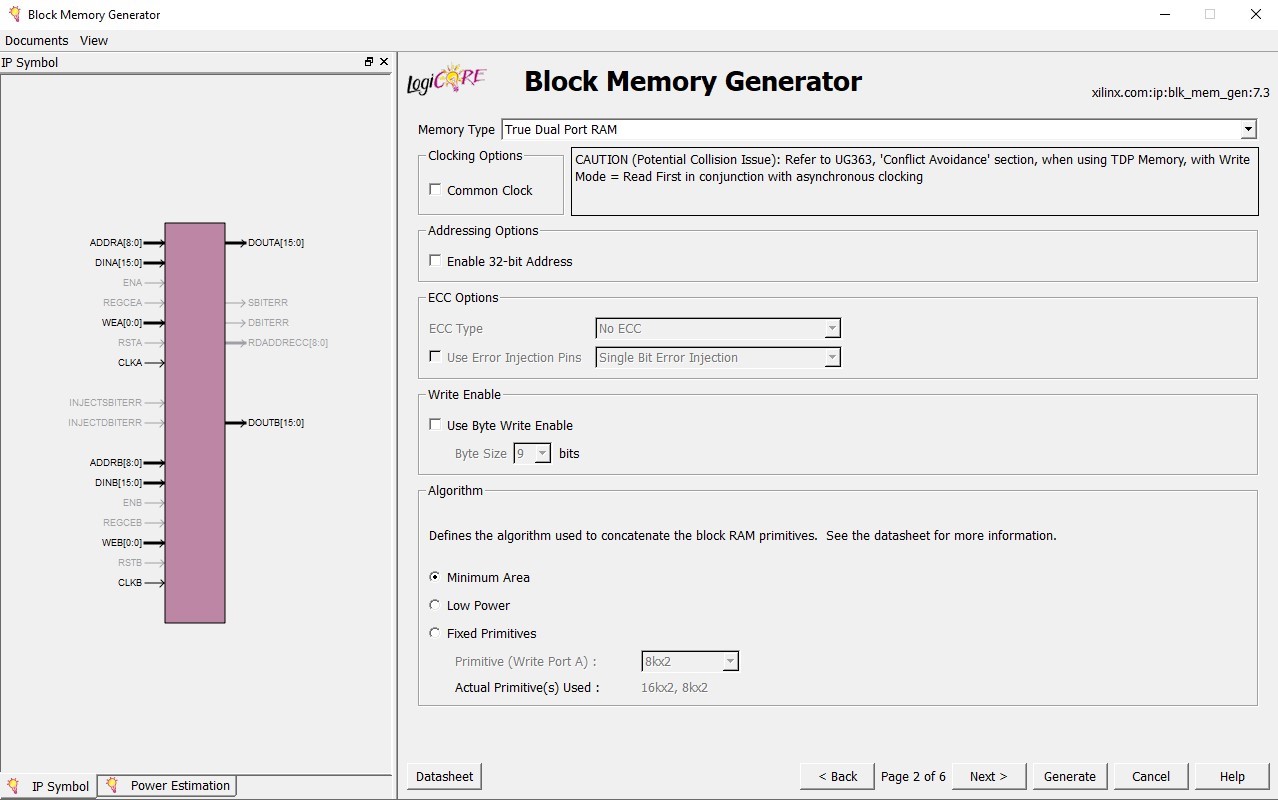The image size is (1278, 800).
Task: Select the Low Power algorithm
Action: tap(435, 604)
